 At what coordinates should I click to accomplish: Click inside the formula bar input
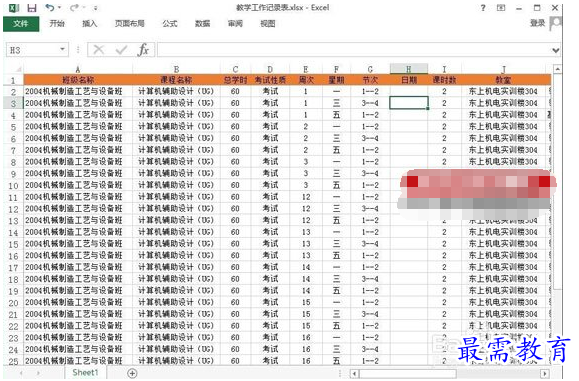353,50
